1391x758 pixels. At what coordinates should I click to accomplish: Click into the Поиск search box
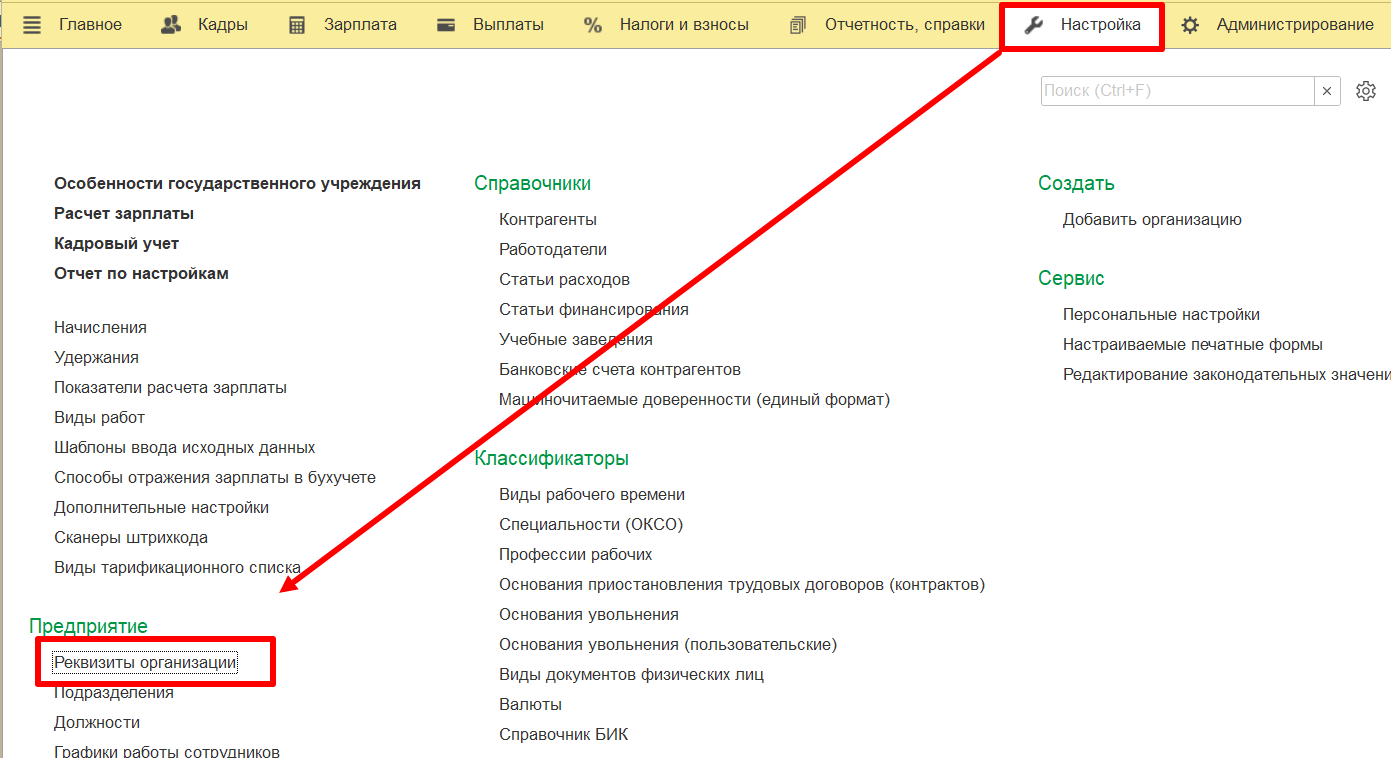pyautogui.click(x=1177, y=91)
